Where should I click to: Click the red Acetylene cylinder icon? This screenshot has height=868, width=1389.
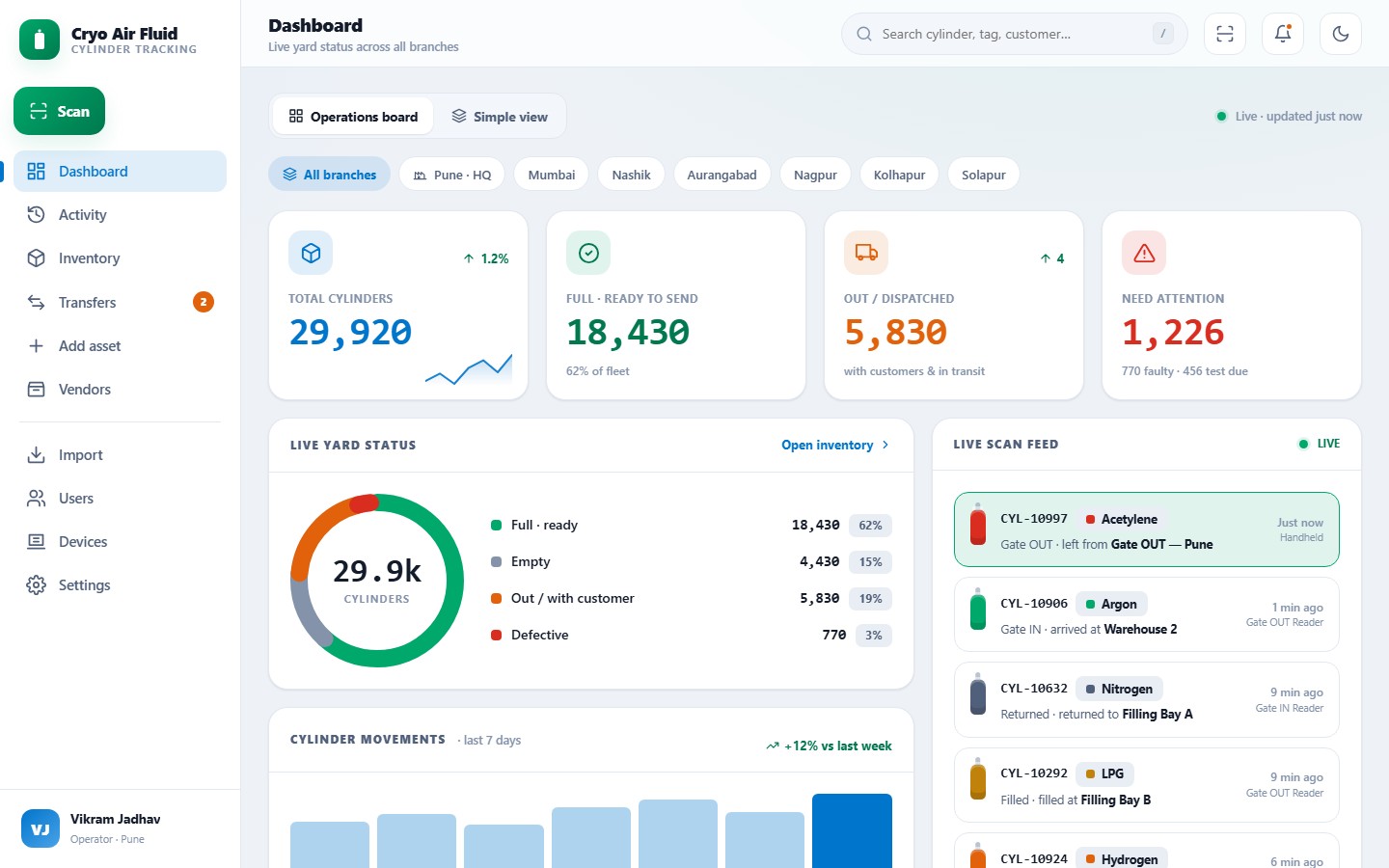click(978, 524)
